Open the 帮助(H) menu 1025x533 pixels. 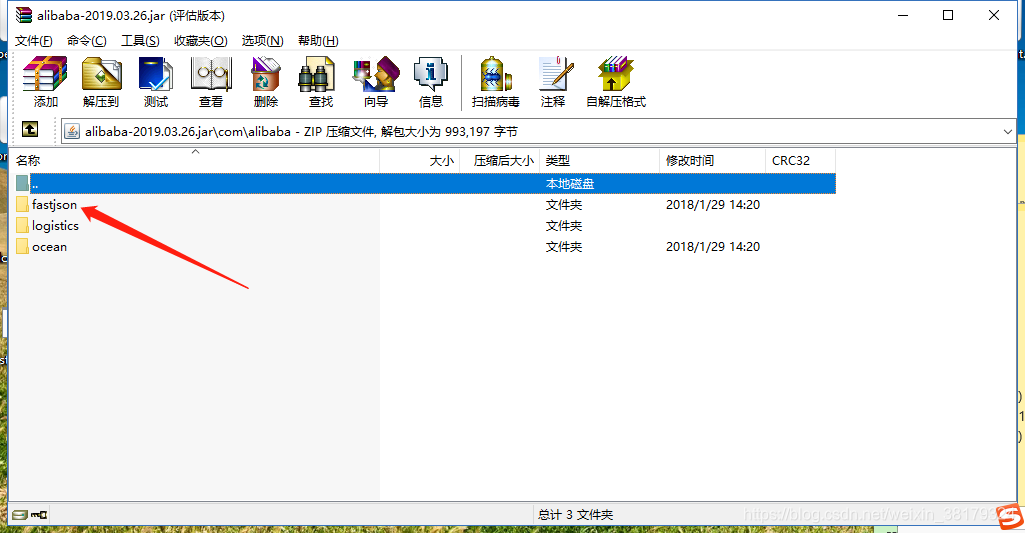(x=318, y=41)
